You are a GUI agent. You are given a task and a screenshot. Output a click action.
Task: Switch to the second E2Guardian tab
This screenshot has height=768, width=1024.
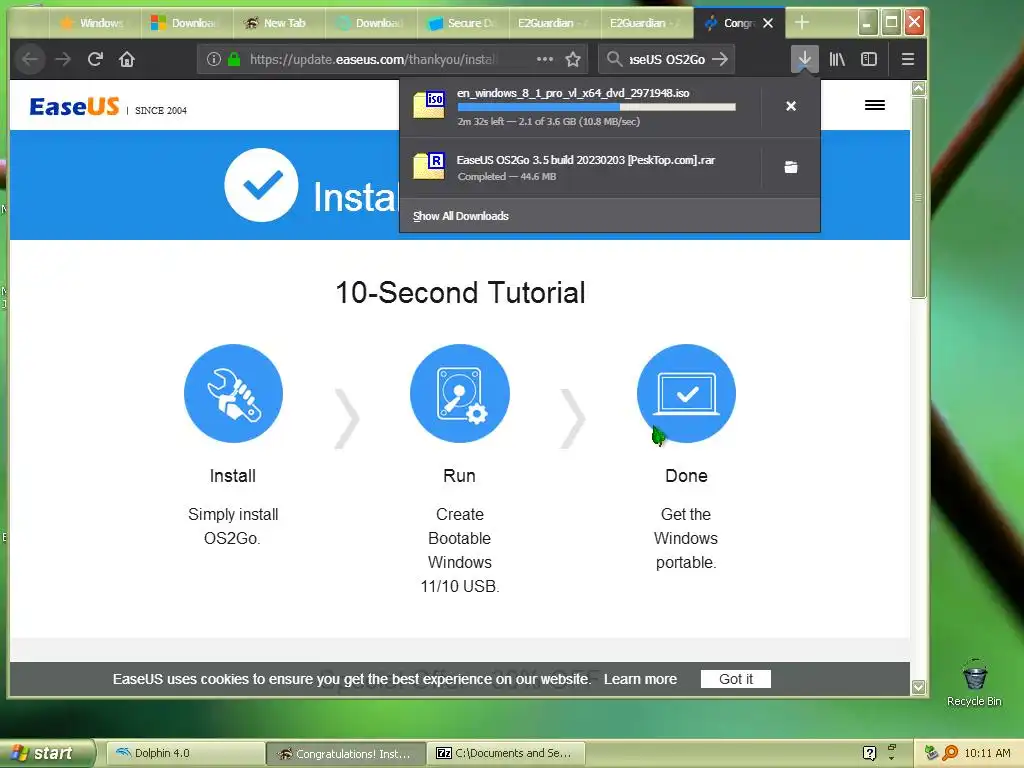coord(646,24)
